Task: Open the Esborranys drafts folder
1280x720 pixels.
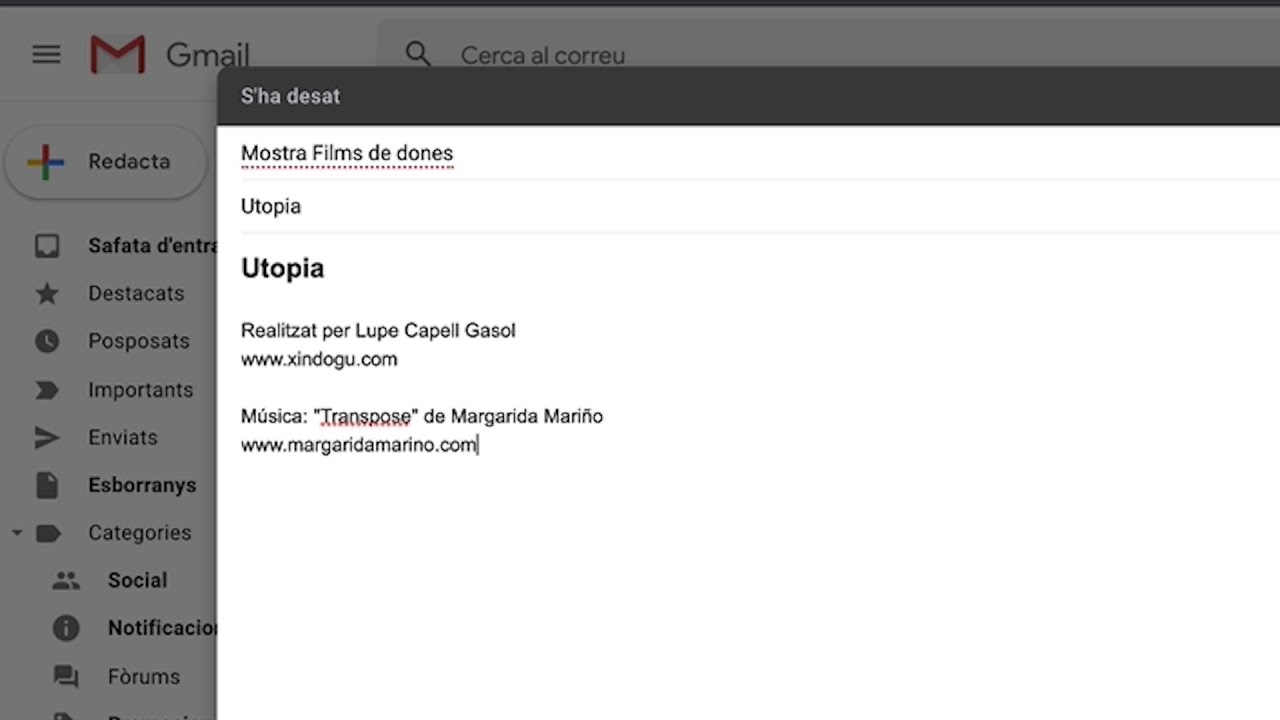Action: 142,485
